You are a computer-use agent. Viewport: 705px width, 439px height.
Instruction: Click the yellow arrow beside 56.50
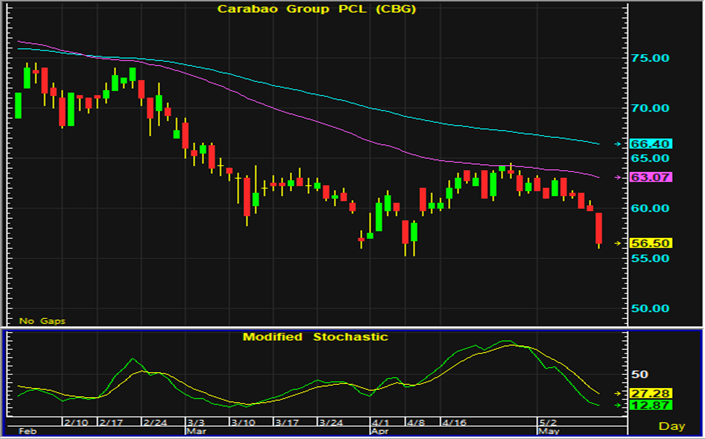(x=617, y=243)
